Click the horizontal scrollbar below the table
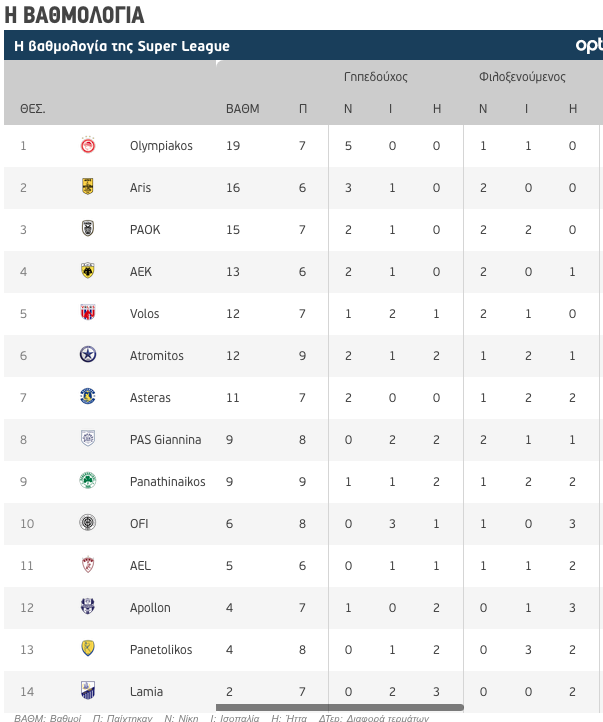 (x=340, y=707)
